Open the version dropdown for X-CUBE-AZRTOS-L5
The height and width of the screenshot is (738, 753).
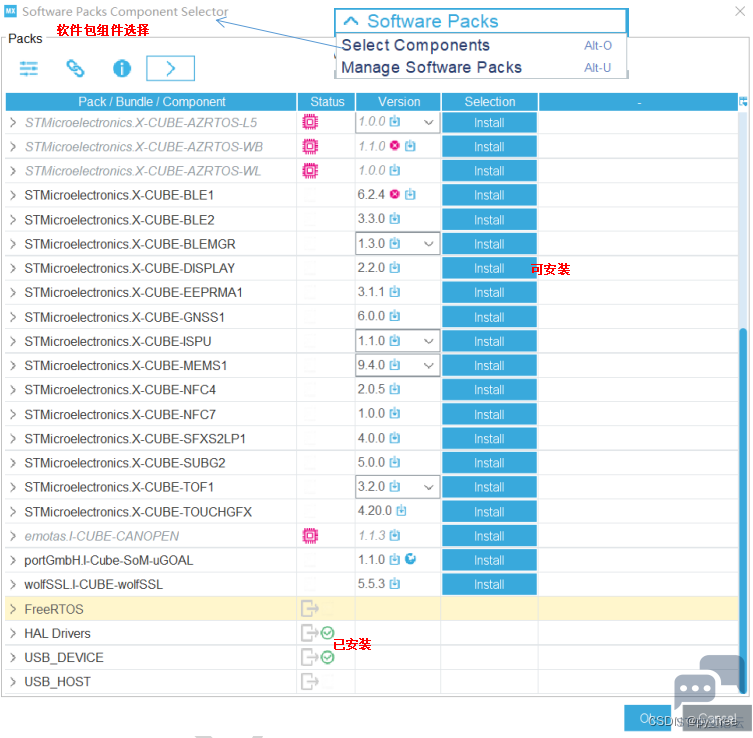[x=428, y=122]
